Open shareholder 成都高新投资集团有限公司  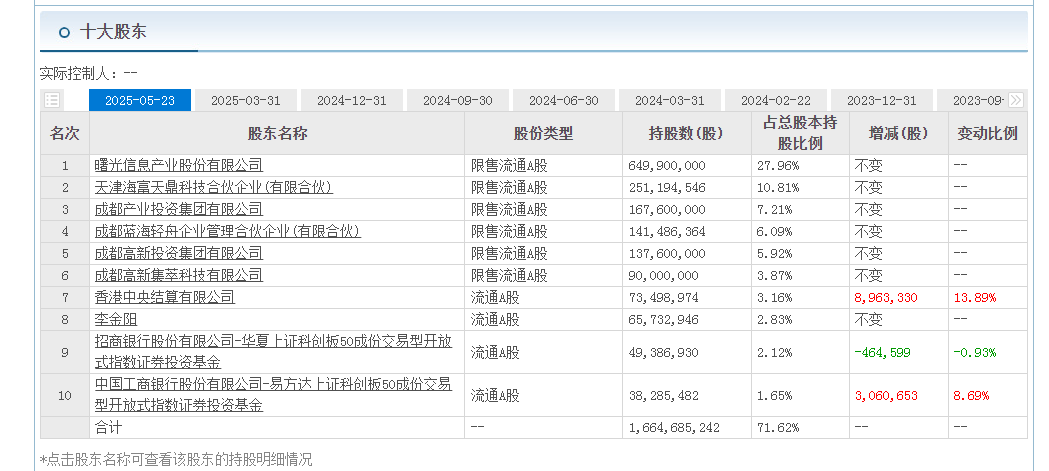click(x=179, y=254)
